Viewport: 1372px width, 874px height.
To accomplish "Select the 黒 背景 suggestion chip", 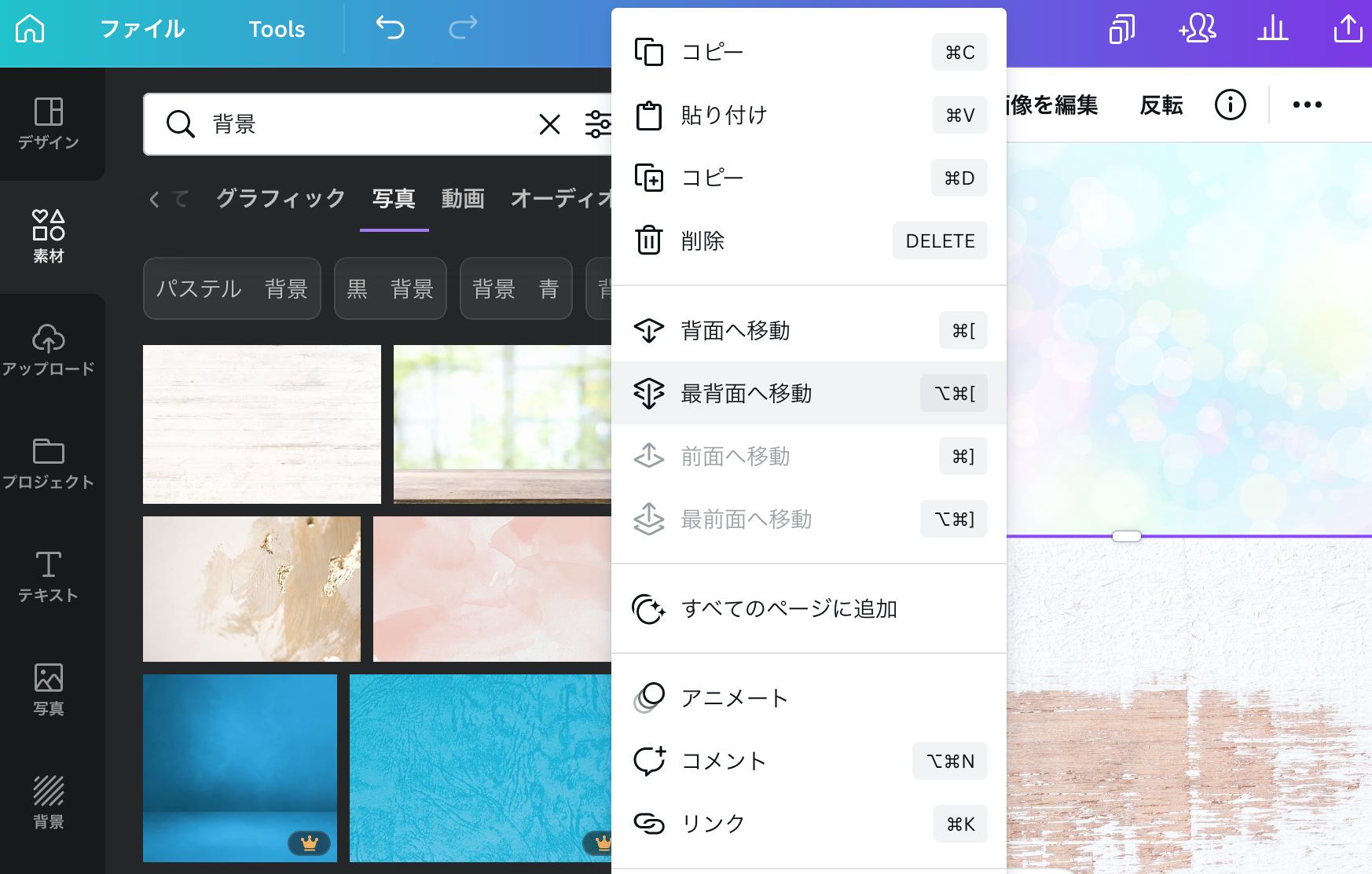I will tap(391, 288).
